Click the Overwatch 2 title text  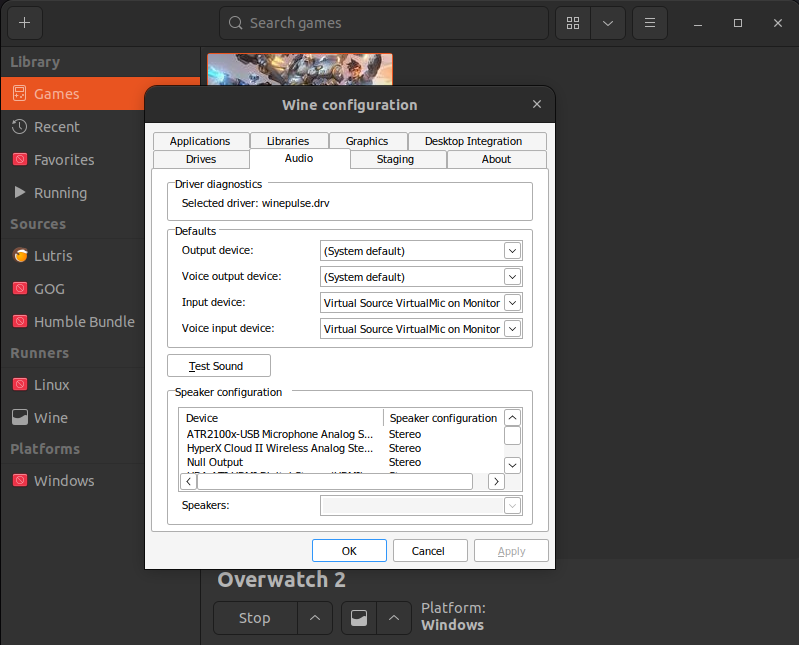coord(282,580)
